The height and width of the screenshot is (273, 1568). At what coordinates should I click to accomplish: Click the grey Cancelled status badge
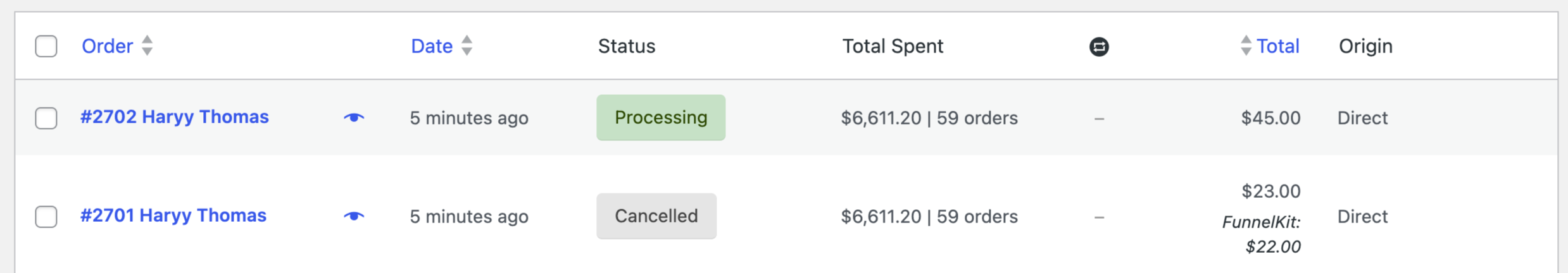[x=656, y=216]
